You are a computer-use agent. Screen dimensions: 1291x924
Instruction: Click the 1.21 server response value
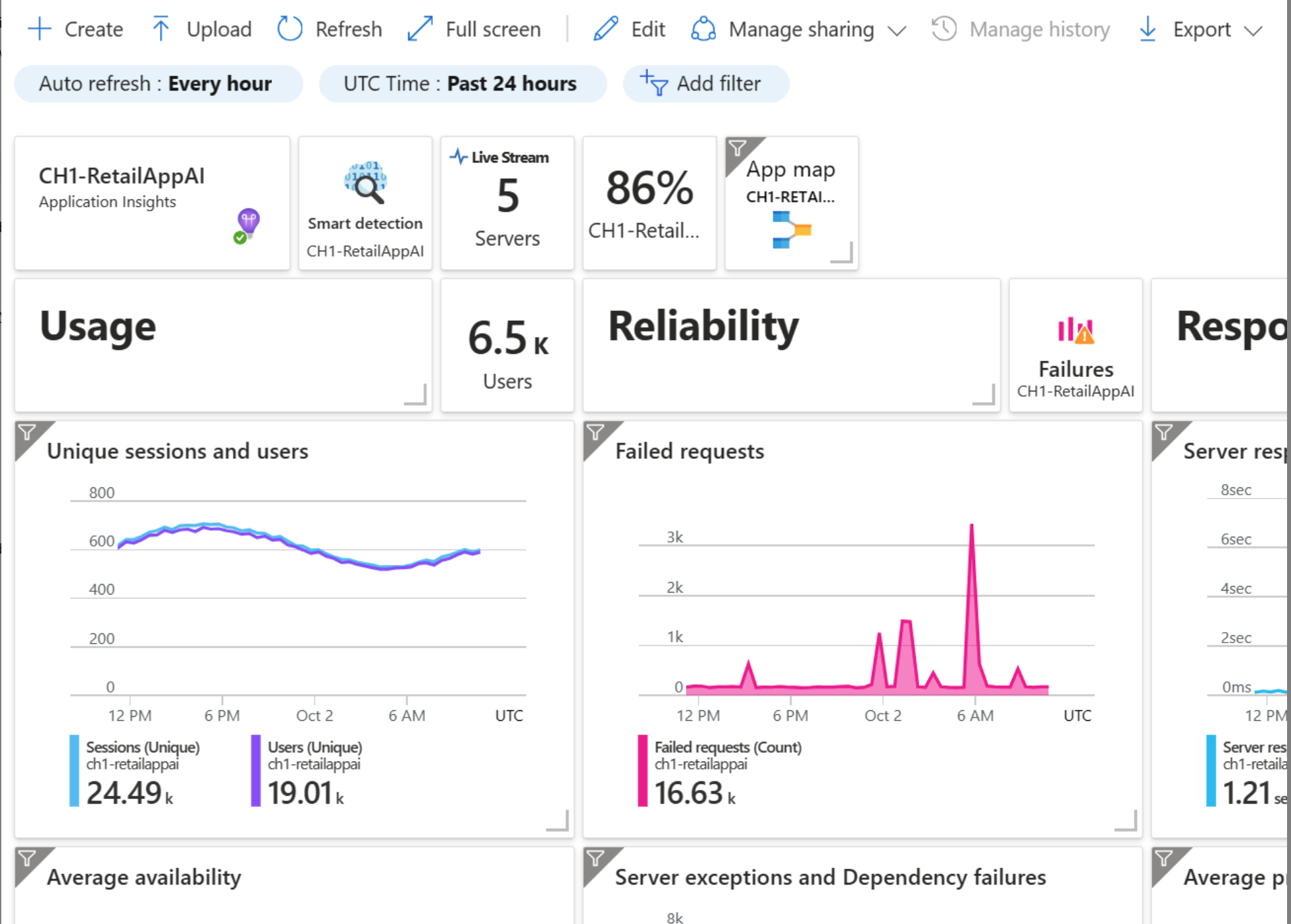pyautogui.click(x=1254, y=792)
